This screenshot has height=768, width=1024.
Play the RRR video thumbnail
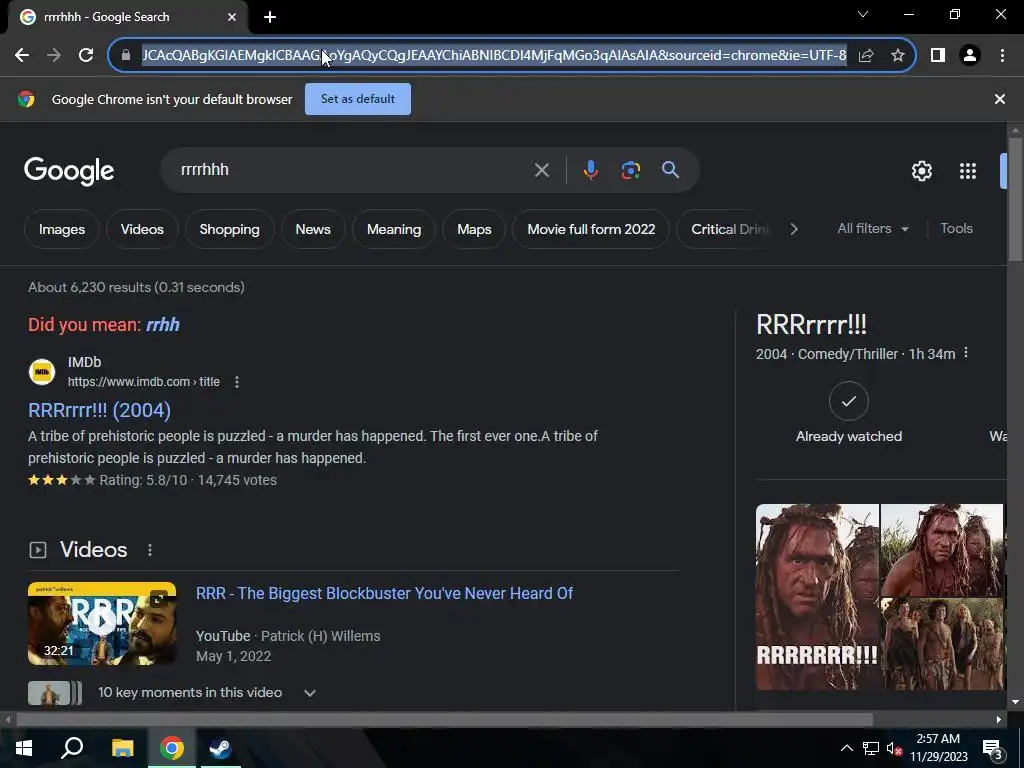pyautogui.click(x=102, y=623)
